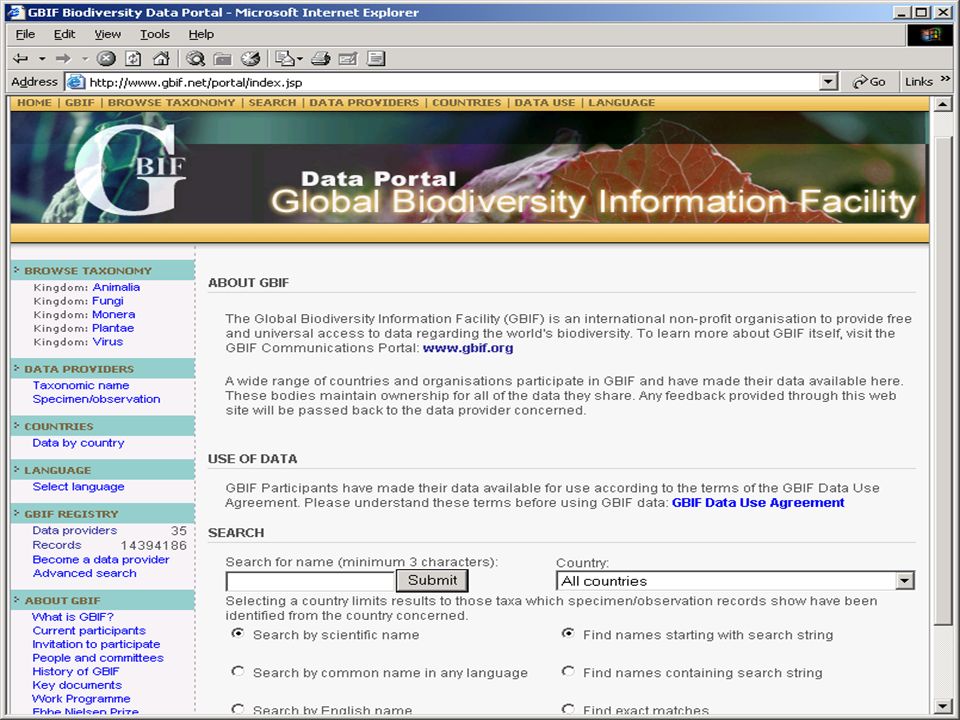Image resolution: width=960 pixels, height=720 pixels.
Task: Open the Favorites folder toolbar icon
Action: 223,59
